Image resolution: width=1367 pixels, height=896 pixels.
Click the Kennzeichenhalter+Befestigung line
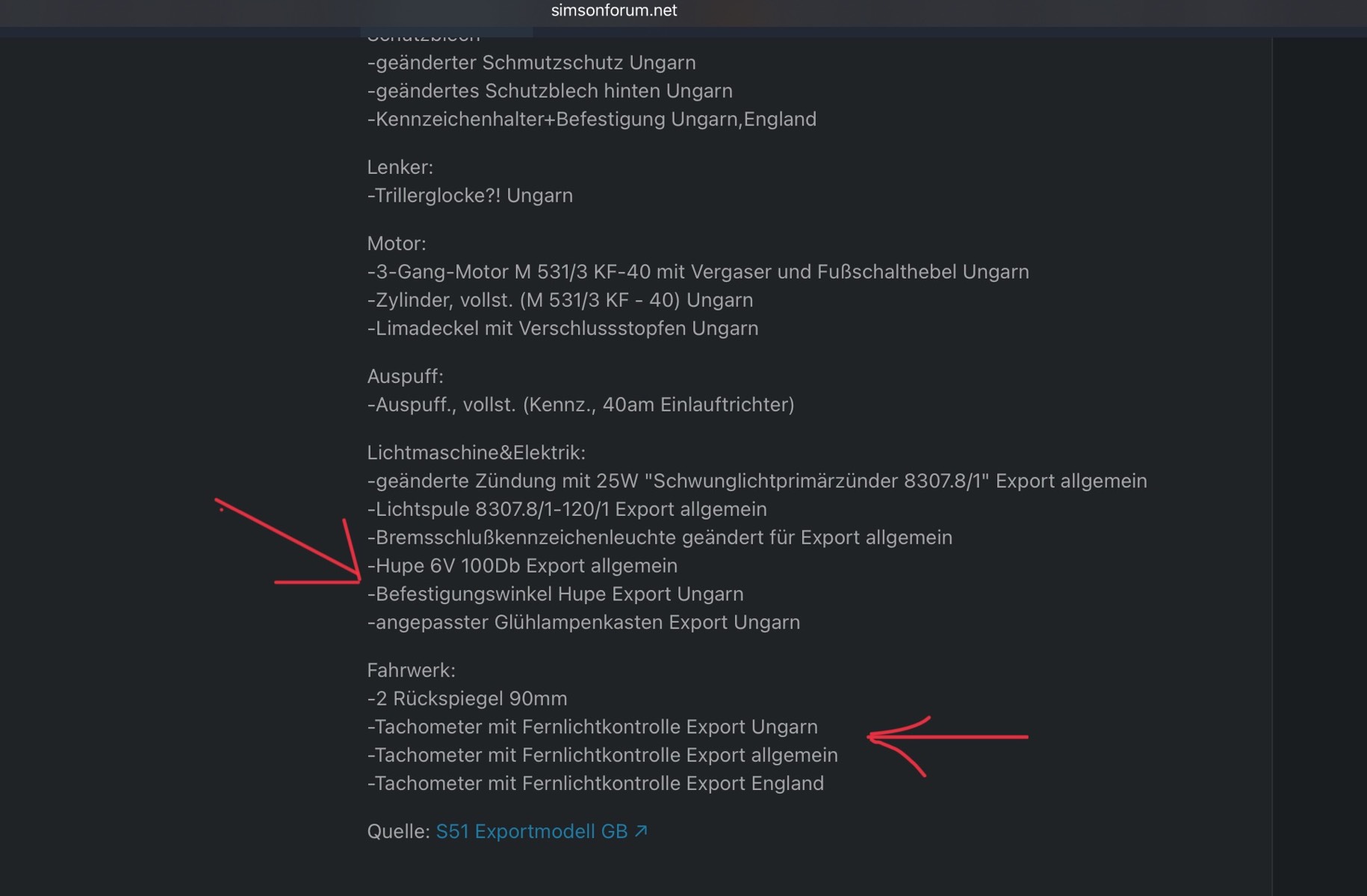(x=592, y=119)
